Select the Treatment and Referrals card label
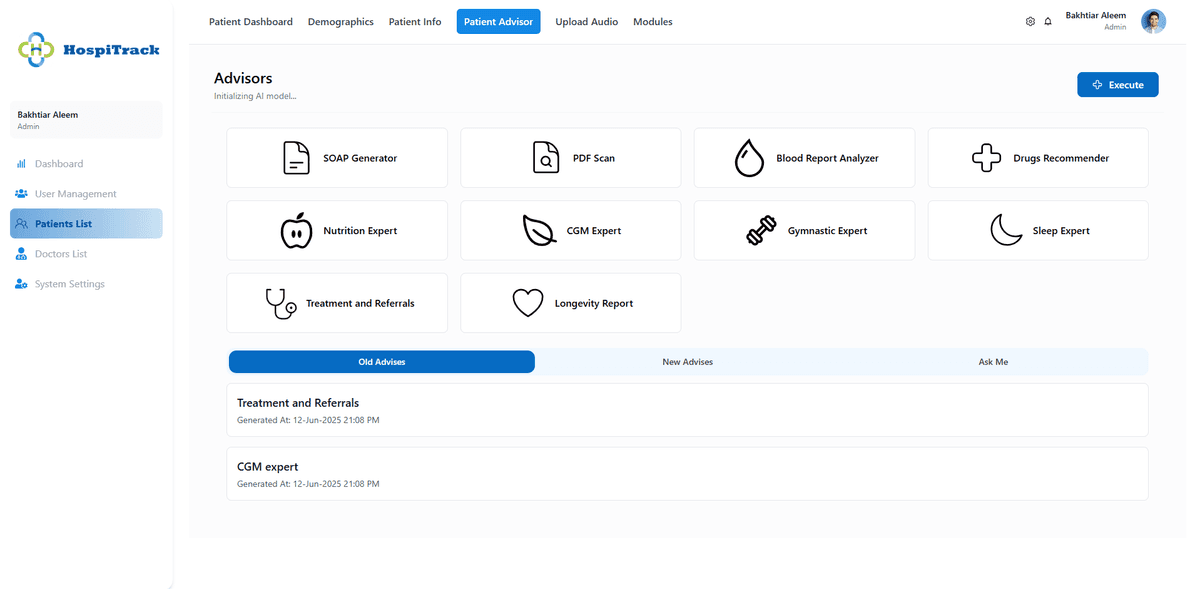Image resolution: width=1200 pixels, height=589 pixels. [x=360, y=303]
